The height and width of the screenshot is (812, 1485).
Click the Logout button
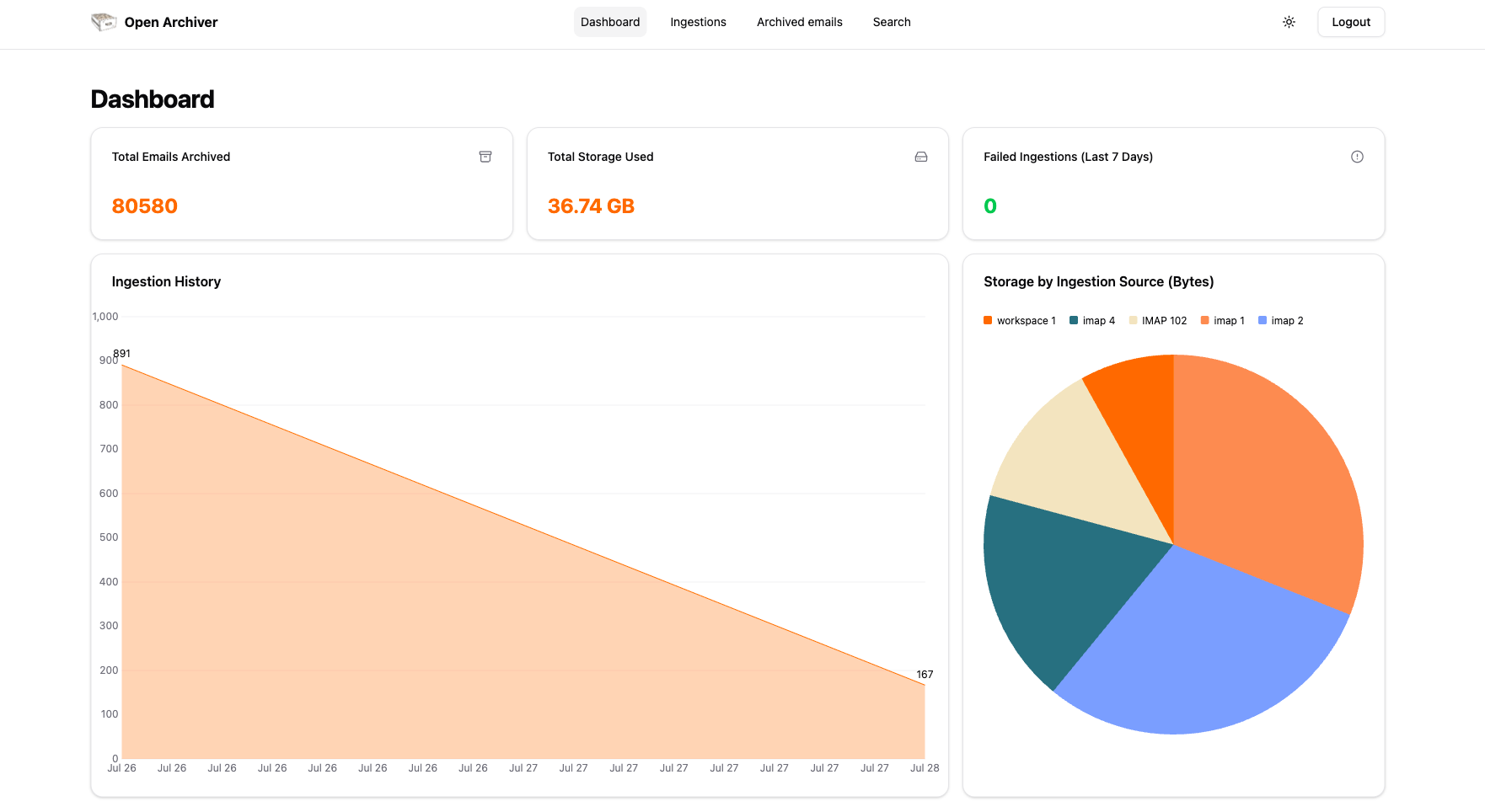(1350, 22)
